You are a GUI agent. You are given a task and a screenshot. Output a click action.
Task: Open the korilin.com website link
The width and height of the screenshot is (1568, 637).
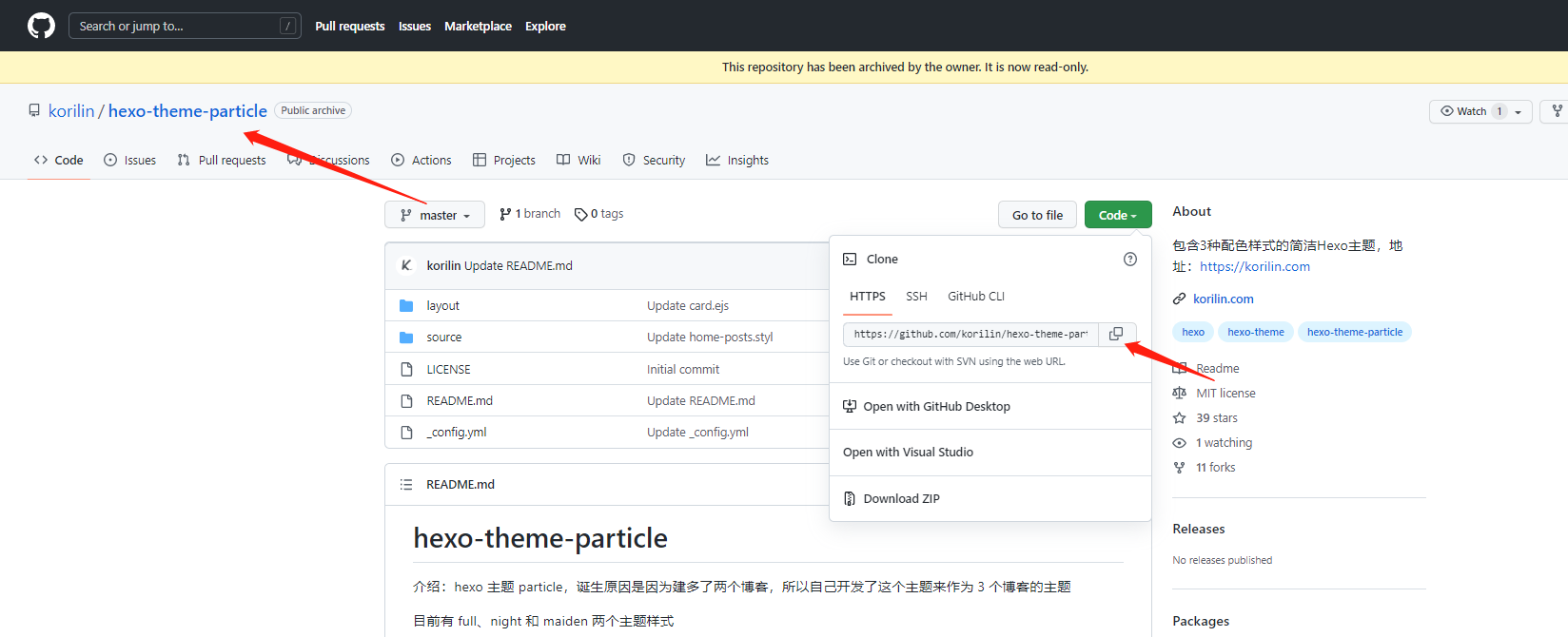pos(1223,299)
